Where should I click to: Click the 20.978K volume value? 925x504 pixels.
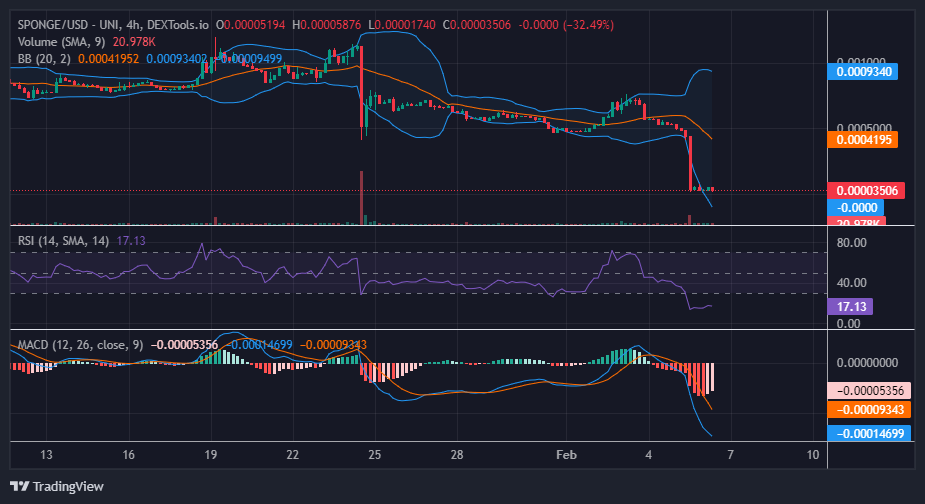(x=134, y=42)
